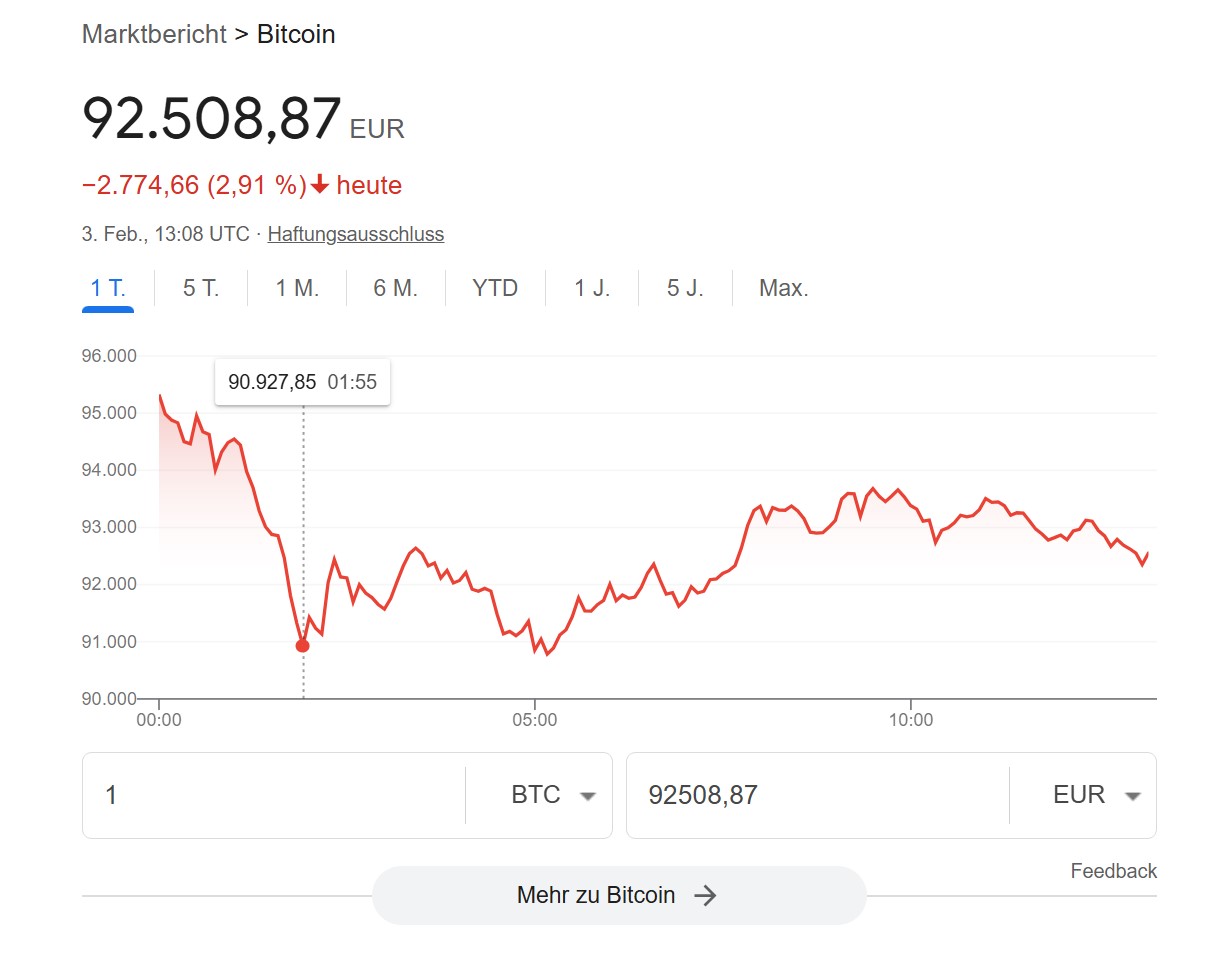Image resolution: width=1228 pixels, height=966 pixels.
Task: Show the 1 J. price history
Action: [592, 289]
